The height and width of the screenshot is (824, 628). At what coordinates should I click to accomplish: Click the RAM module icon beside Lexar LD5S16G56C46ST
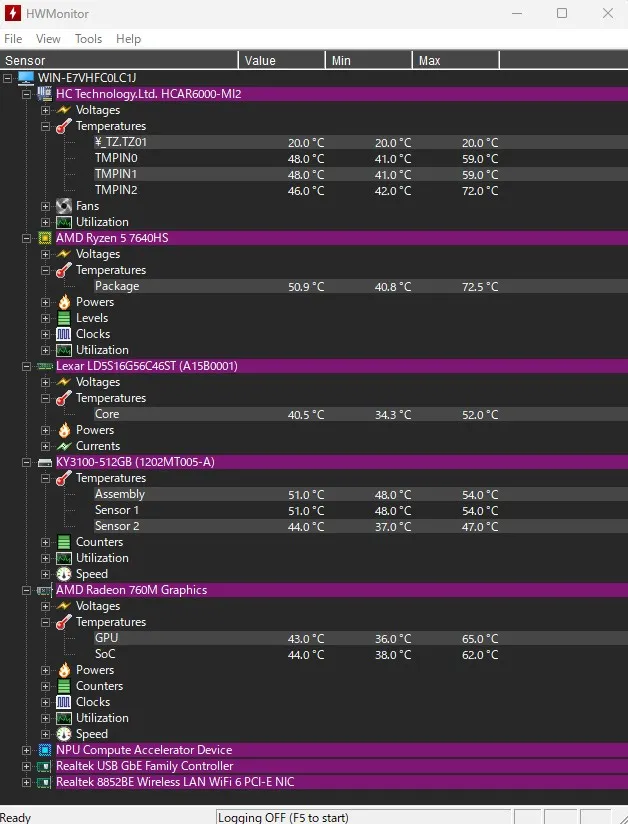tap(45, 366)
